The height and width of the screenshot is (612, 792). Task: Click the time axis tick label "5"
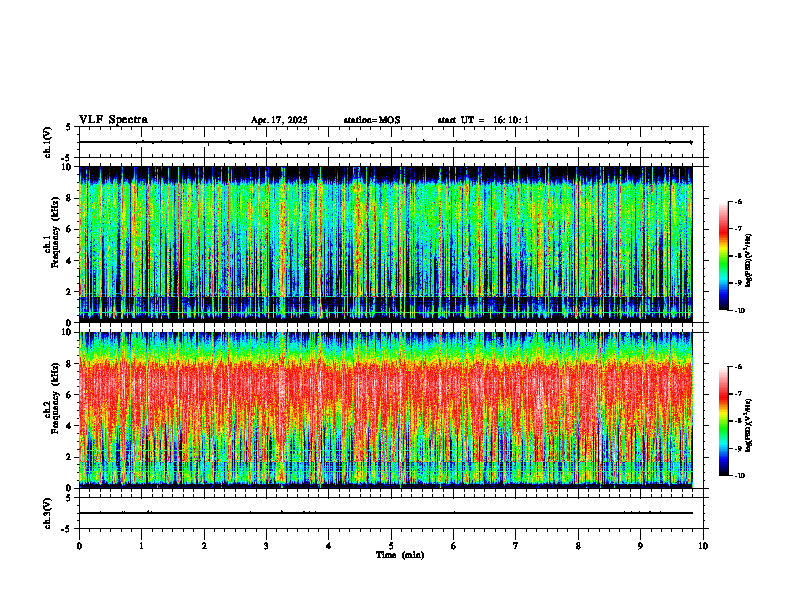[x=391, y=546]
